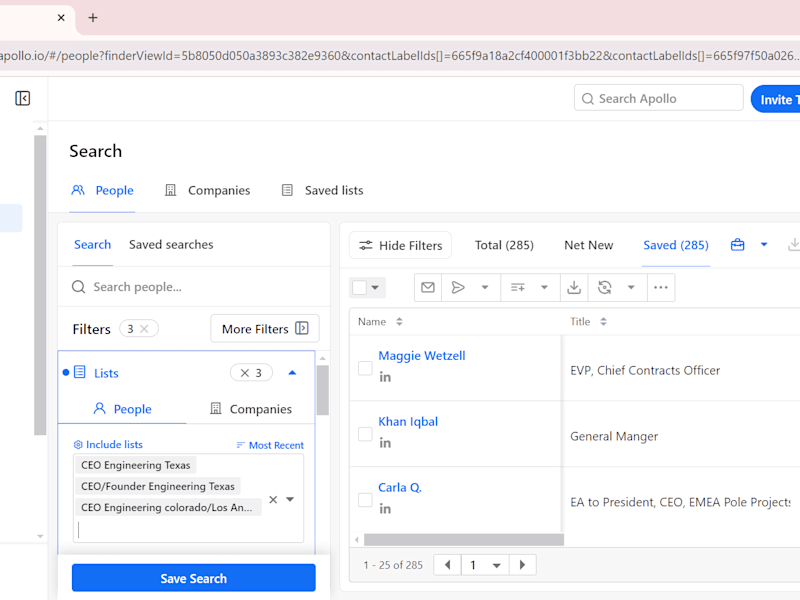The height and width of the screenshot is (600, 800).
Task: Click the filter panel vertical scrollbar
Action: click(x=322, y=390)
